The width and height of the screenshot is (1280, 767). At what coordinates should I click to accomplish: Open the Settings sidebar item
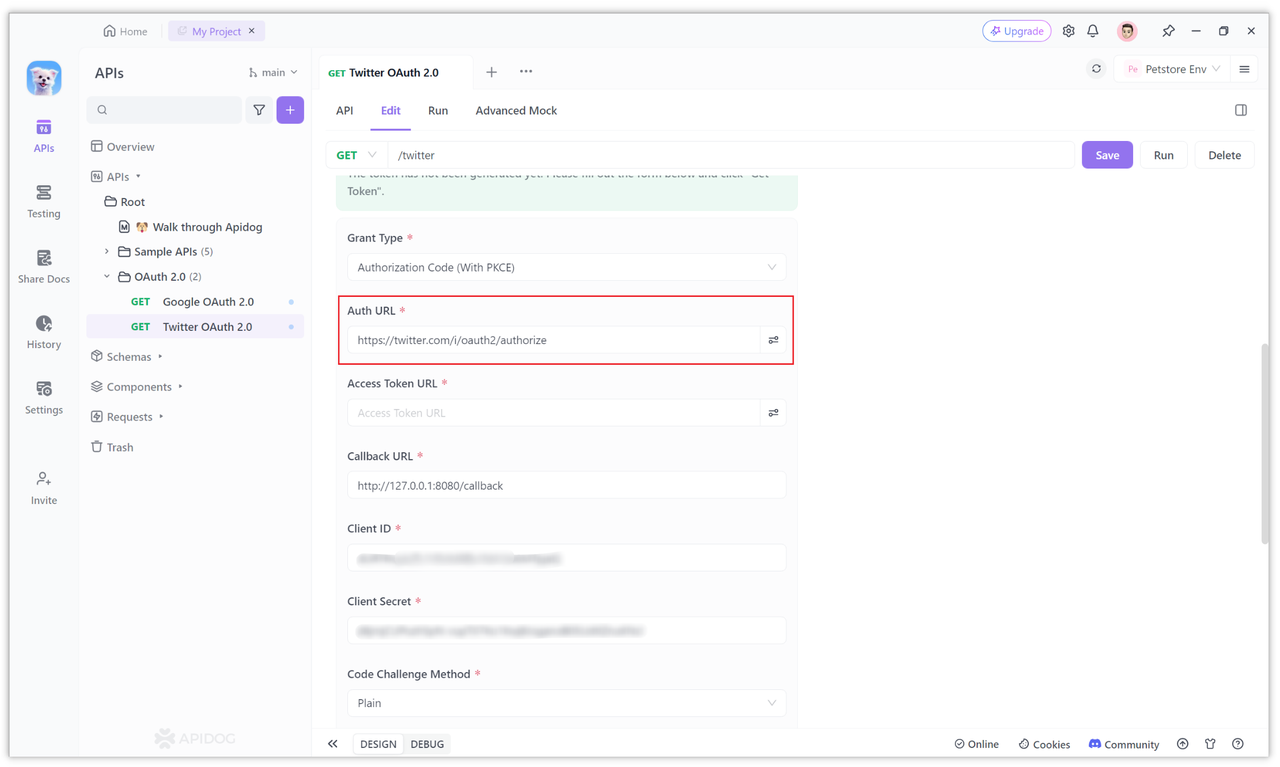click(44, 397)
